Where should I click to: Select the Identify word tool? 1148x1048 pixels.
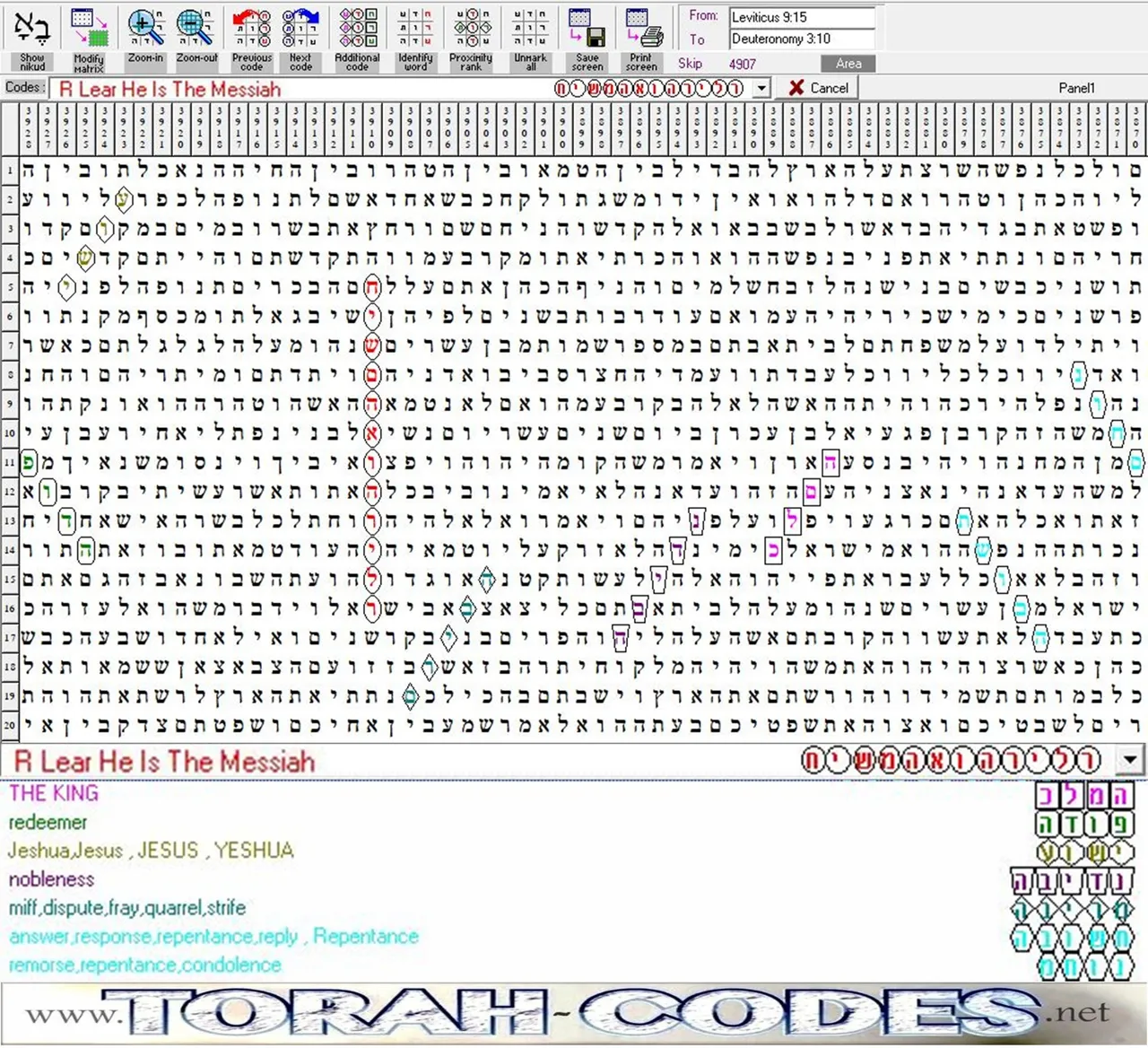415,29
